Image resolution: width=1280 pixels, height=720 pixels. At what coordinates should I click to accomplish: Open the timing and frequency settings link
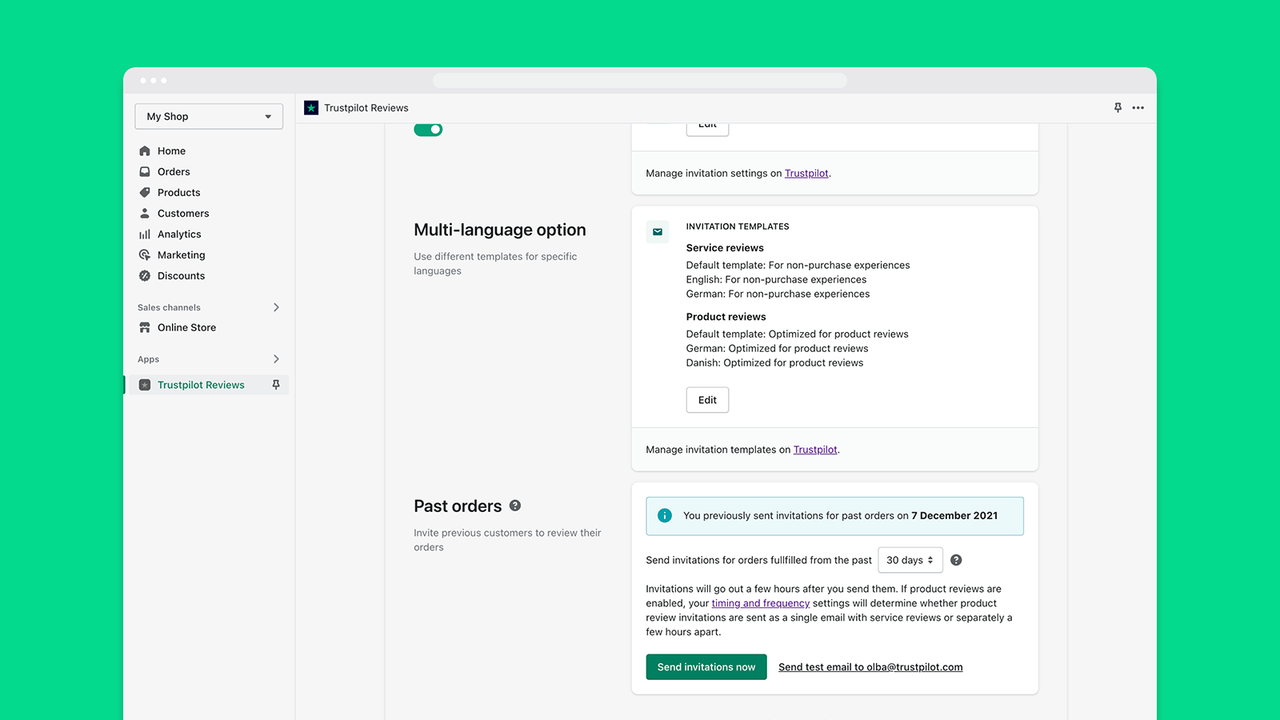pos(761,603)
